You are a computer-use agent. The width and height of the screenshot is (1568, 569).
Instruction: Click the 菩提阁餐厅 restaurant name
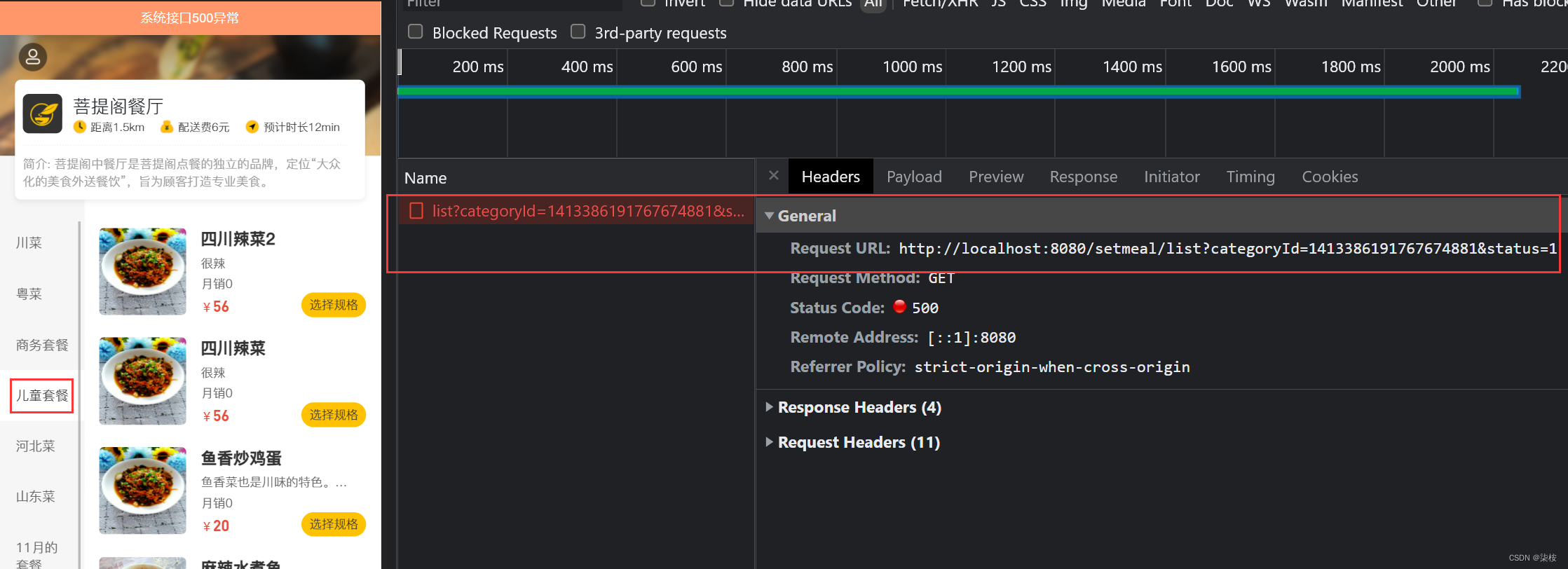tap(118, 106)
